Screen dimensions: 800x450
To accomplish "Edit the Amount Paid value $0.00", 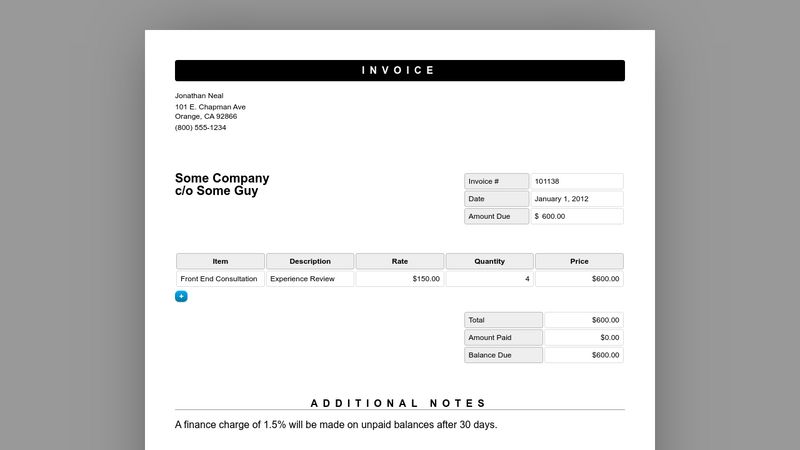I will (584, 338).
